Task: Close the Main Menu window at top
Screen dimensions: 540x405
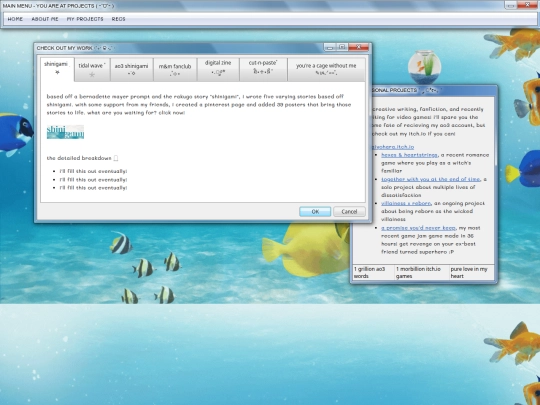Action: (528, 5)
